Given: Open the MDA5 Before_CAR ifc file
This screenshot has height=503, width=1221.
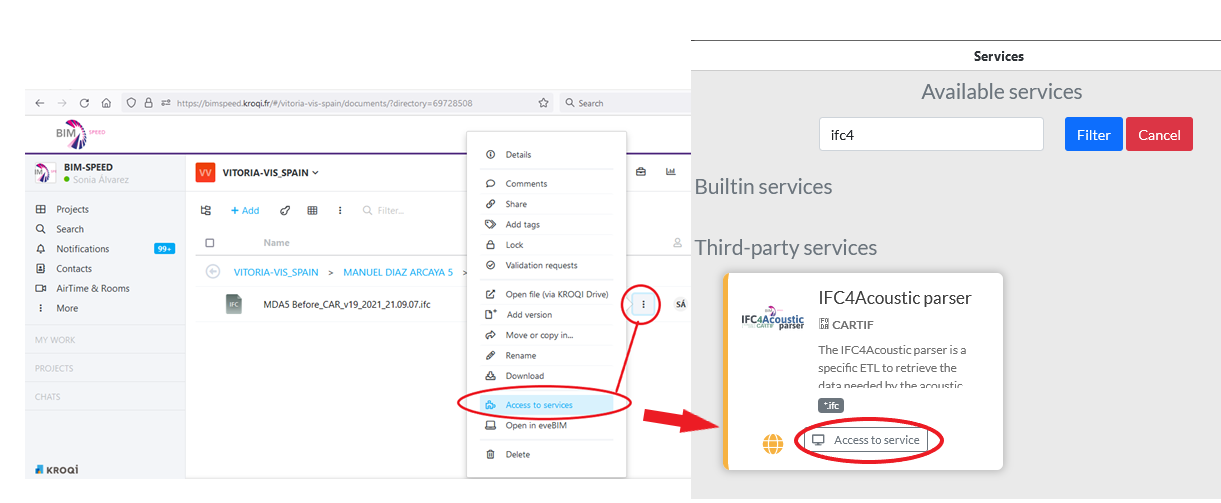Looking at the screenshot, I should tap(347, 304).
